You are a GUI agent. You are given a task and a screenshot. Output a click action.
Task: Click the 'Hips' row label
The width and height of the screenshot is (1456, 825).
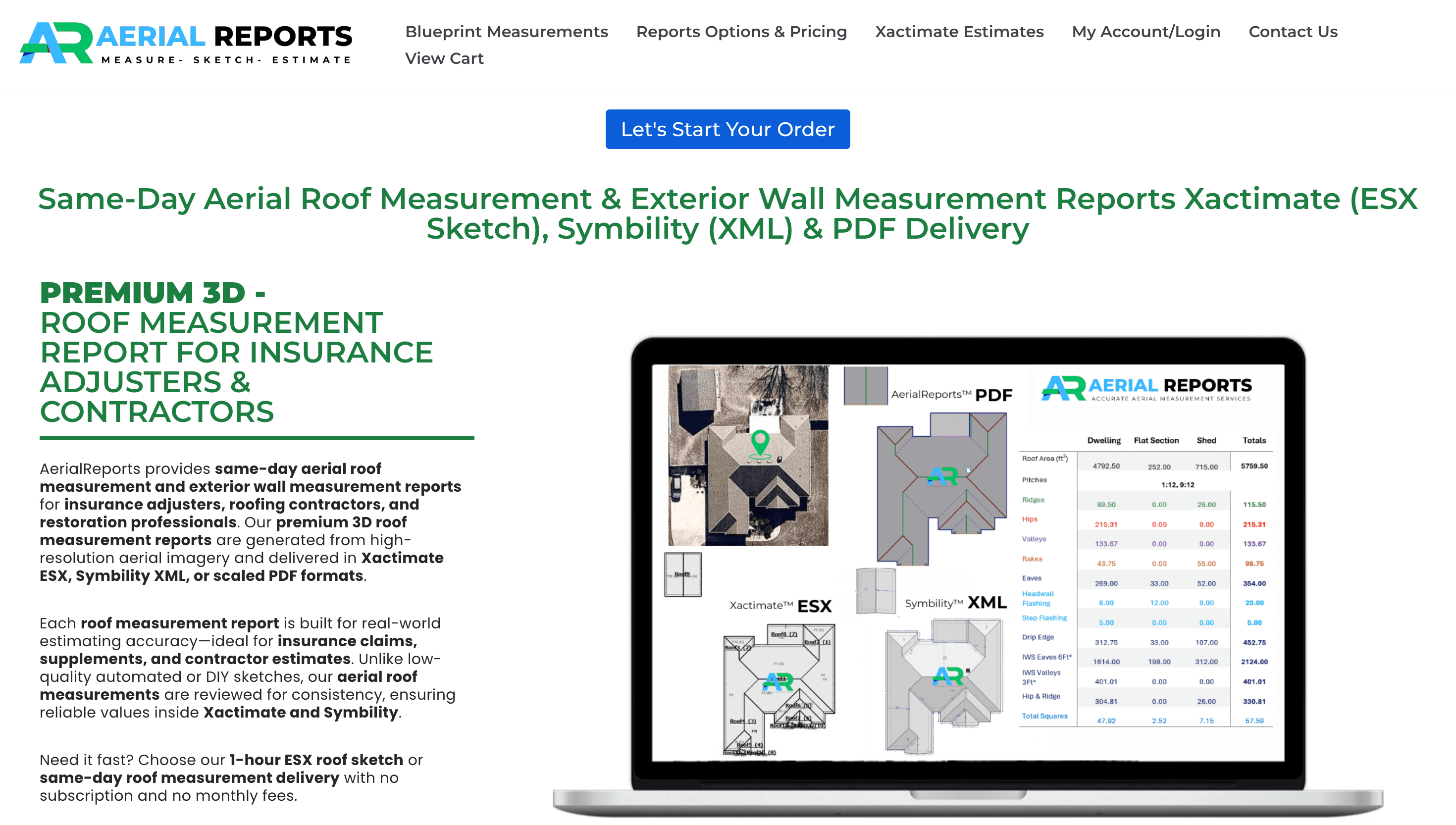coord(1030,519)
